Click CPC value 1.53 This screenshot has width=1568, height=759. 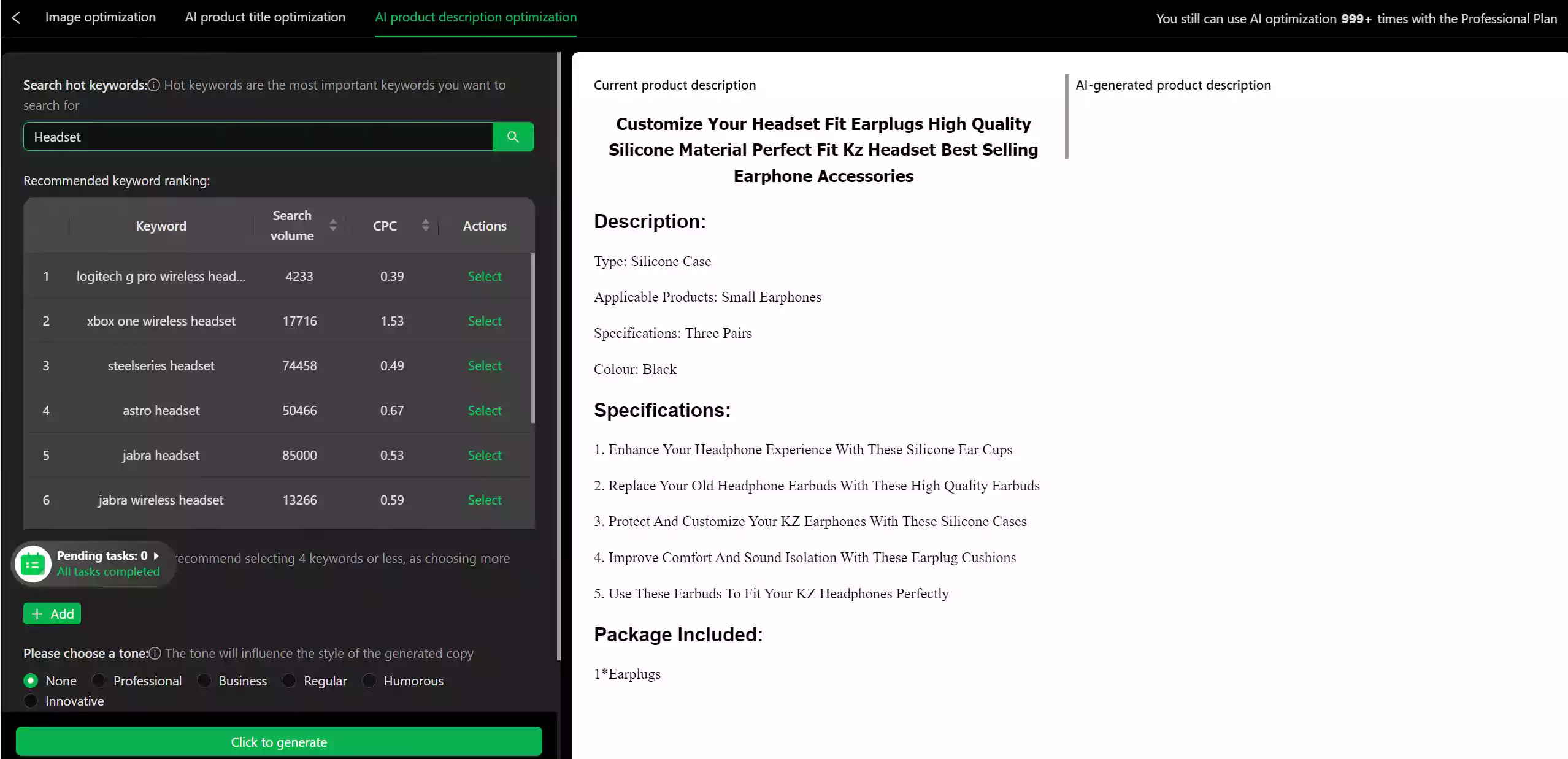tap(392, 321)
